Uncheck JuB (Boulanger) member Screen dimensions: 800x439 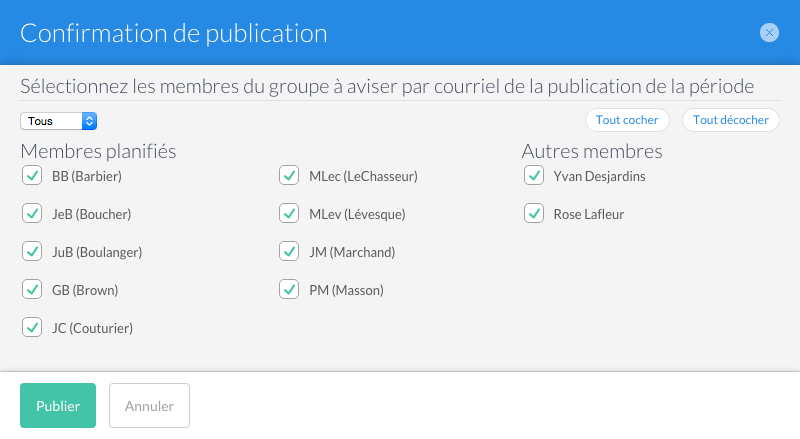[x=32, y=251]
